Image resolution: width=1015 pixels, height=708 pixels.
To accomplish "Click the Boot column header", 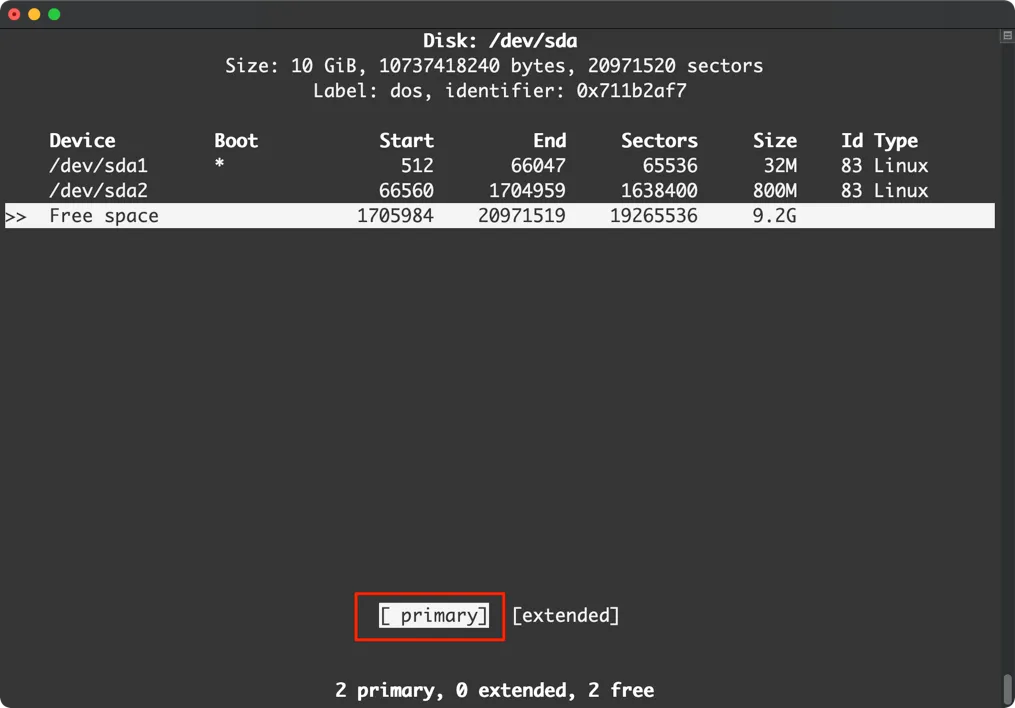I will coord(236,140).
